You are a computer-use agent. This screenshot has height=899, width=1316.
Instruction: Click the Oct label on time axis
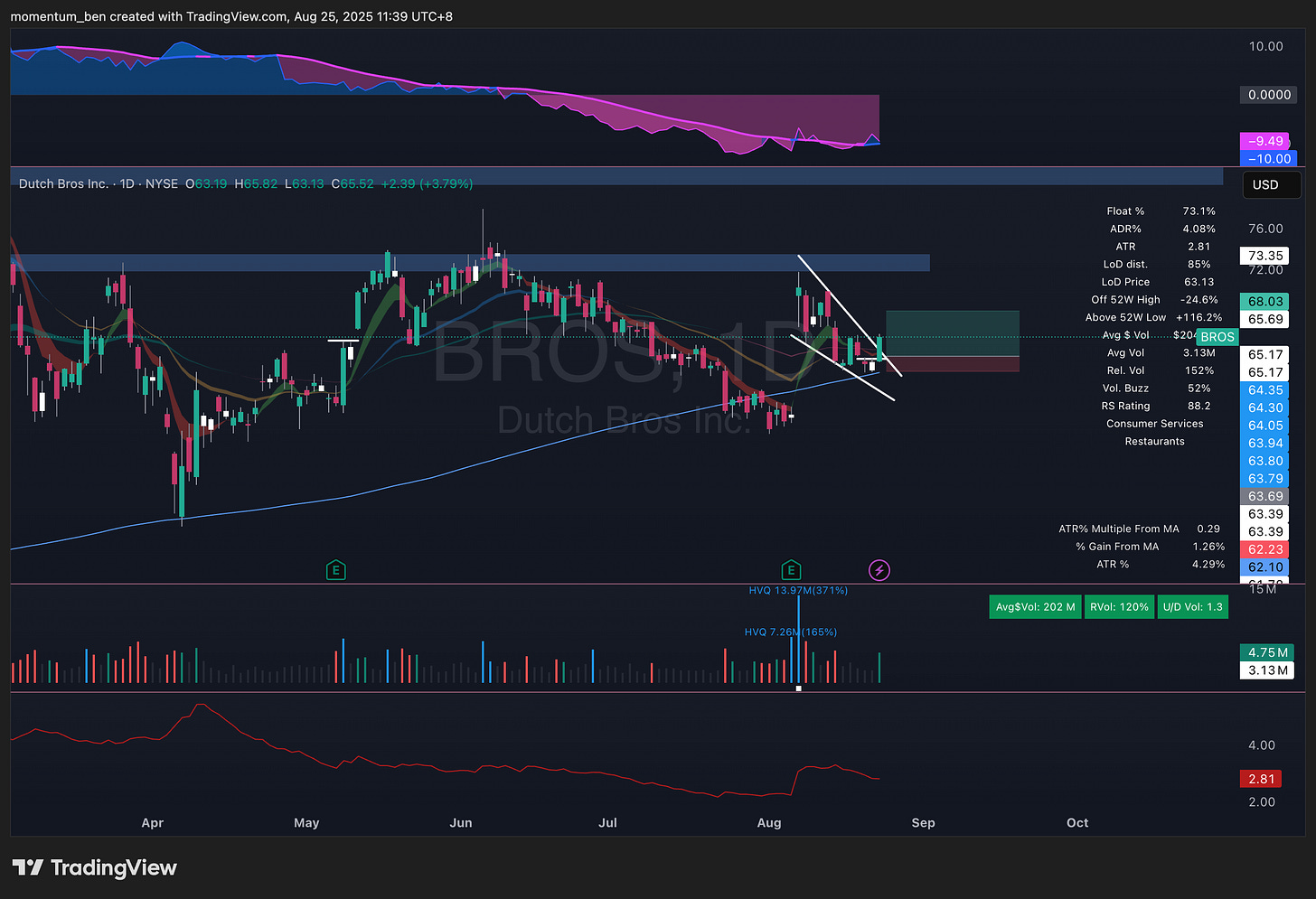tap(1077, 823)
